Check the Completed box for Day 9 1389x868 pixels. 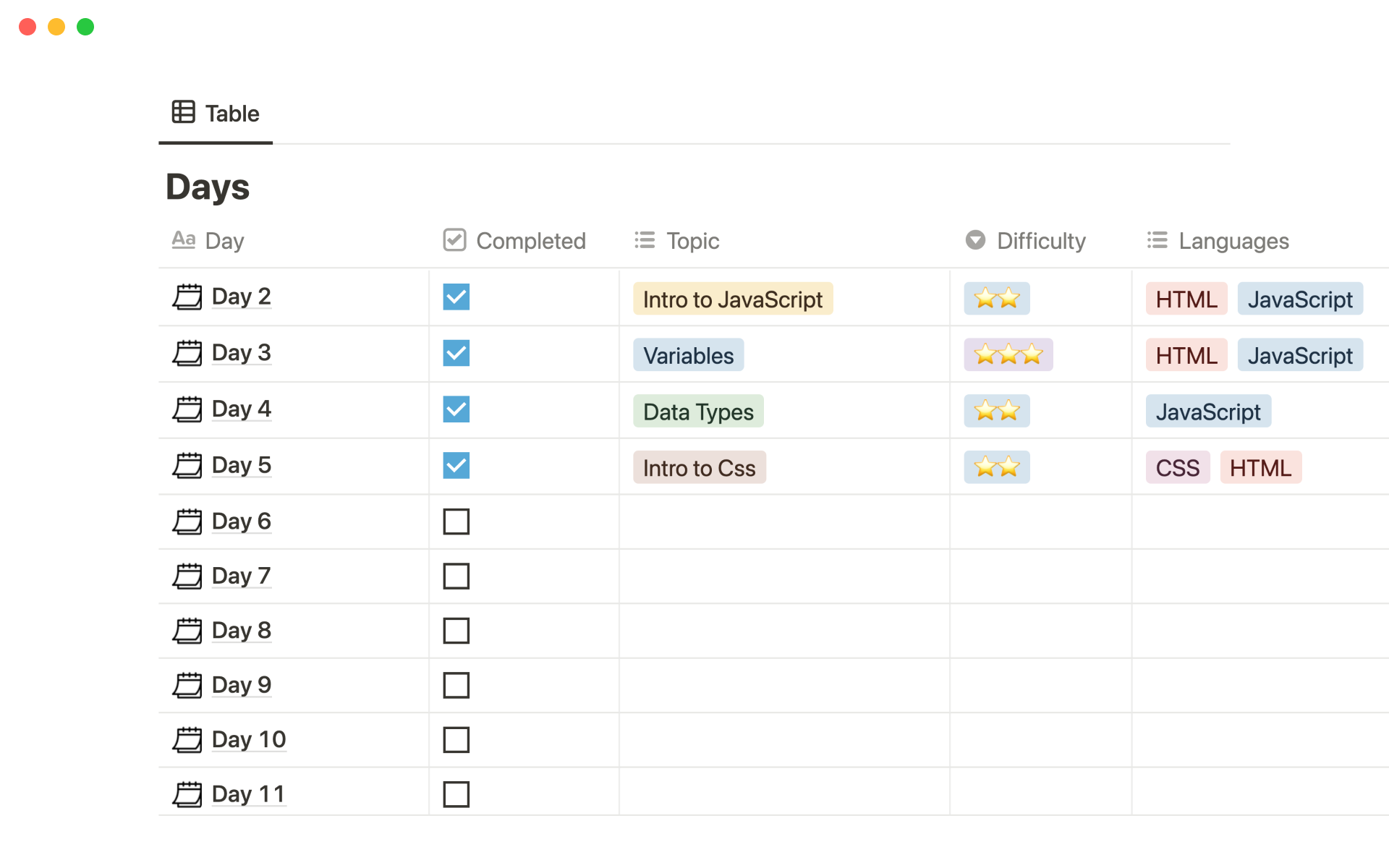(456, 685)
